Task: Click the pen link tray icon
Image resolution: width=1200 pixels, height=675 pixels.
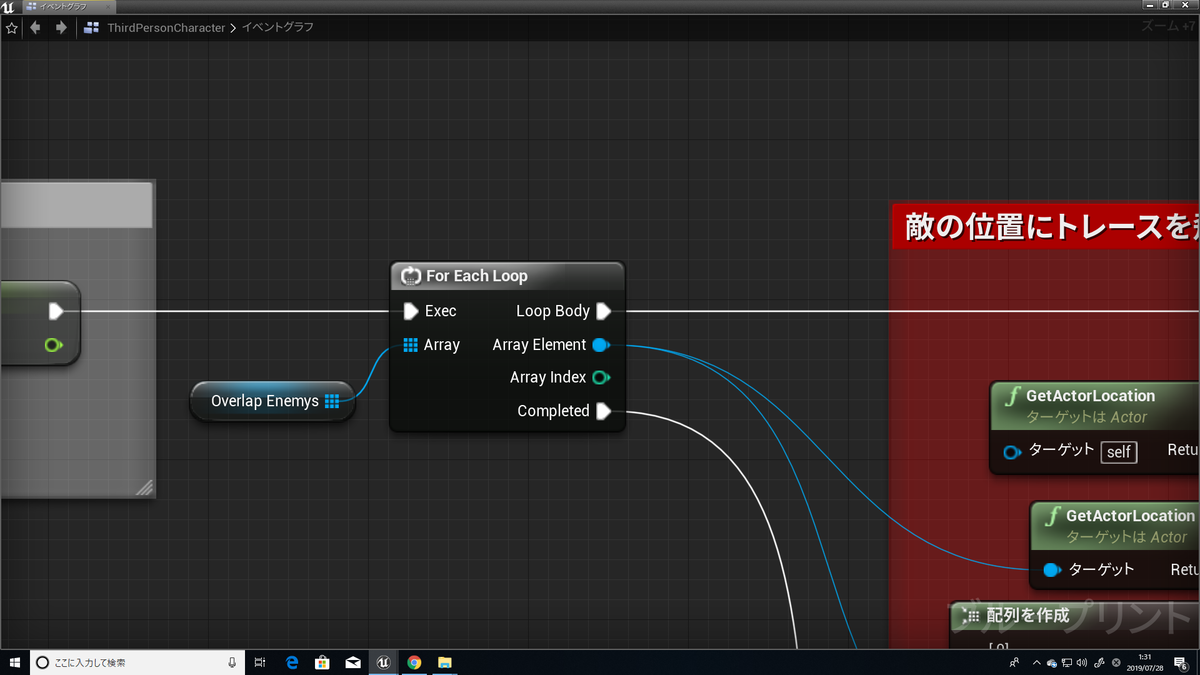Action: [x=1099, y=662]
